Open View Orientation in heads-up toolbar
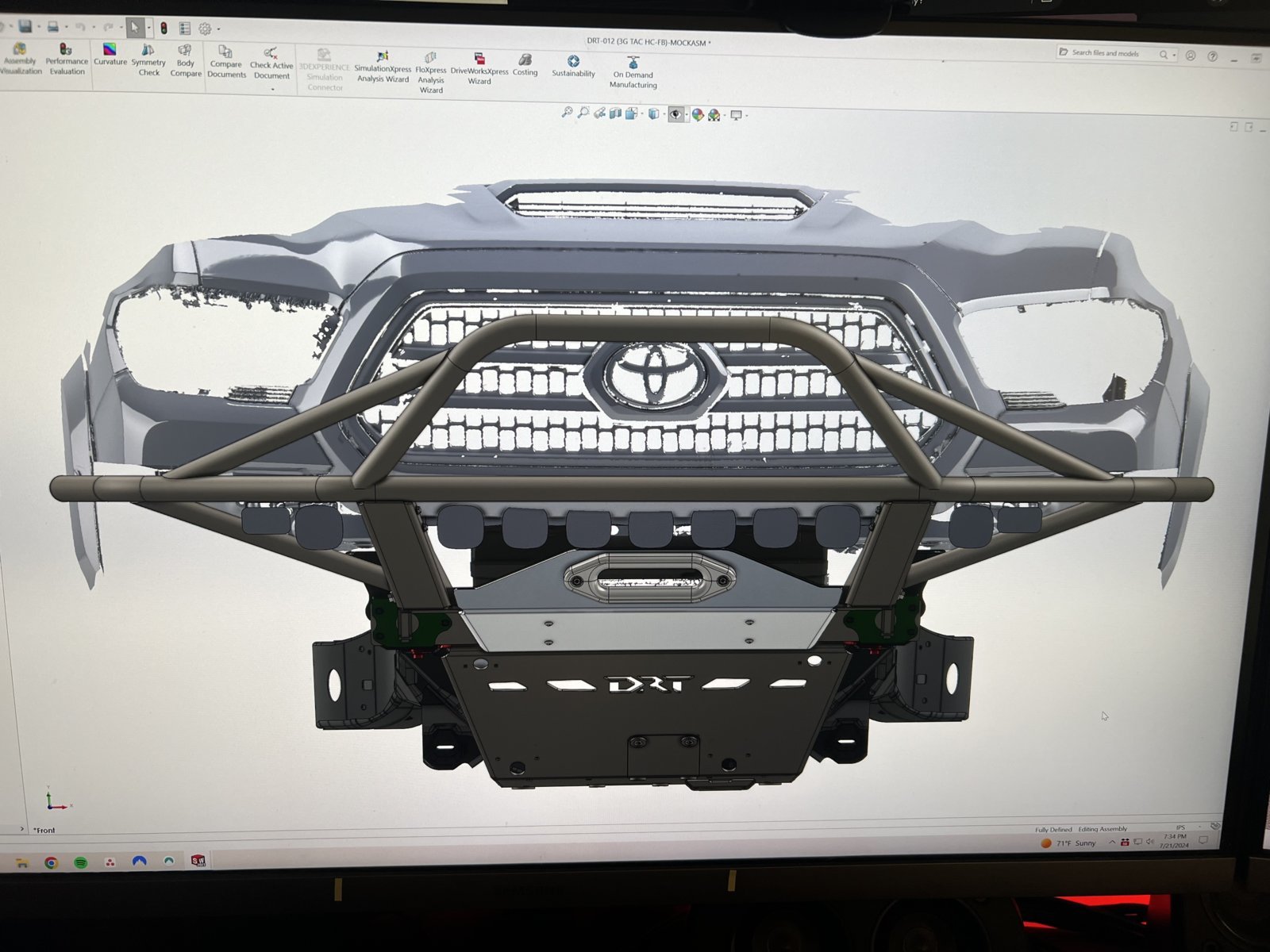Viewport: 1270px width, 952px height. (x=632, y=113)
